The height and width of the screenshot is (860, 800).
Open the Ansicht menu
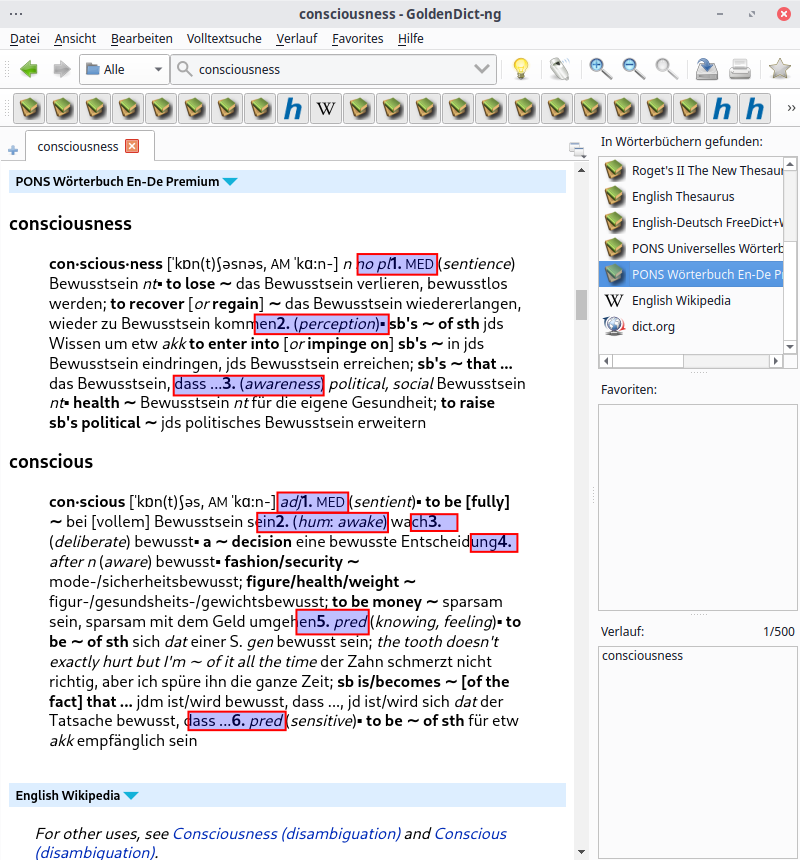tap(75, 38)
